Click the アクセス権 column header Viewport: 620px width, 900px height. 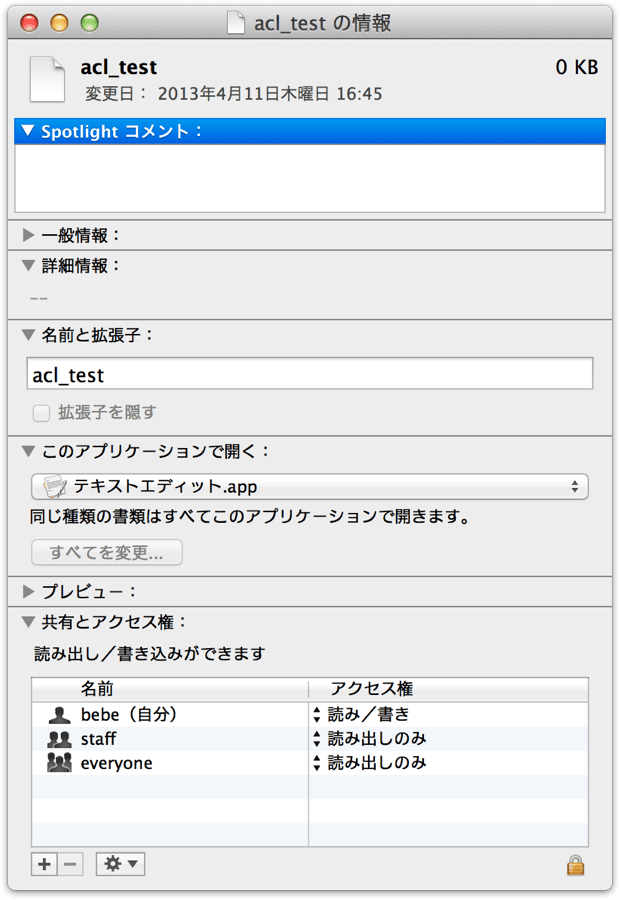tap(448, 689)
